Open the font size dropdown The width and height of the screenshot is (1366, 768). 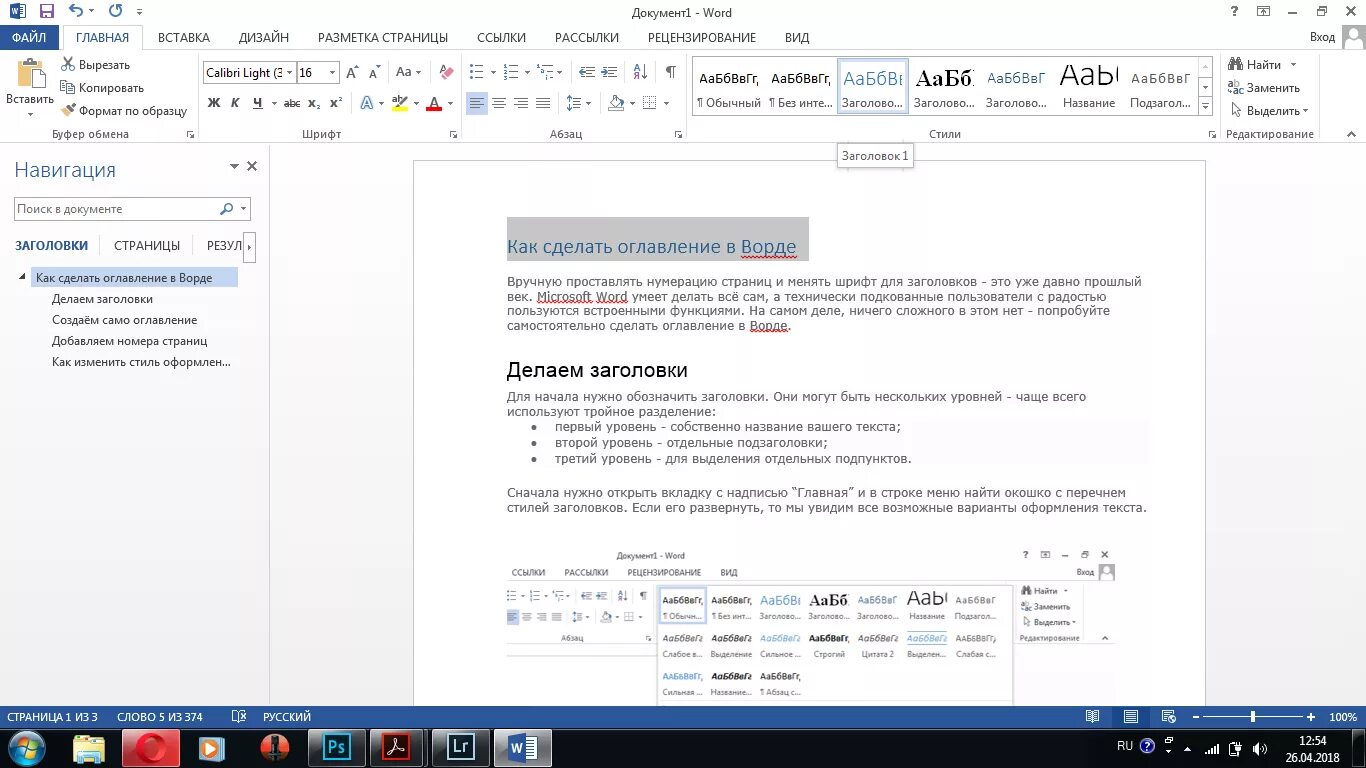click(x=333, y=72)
